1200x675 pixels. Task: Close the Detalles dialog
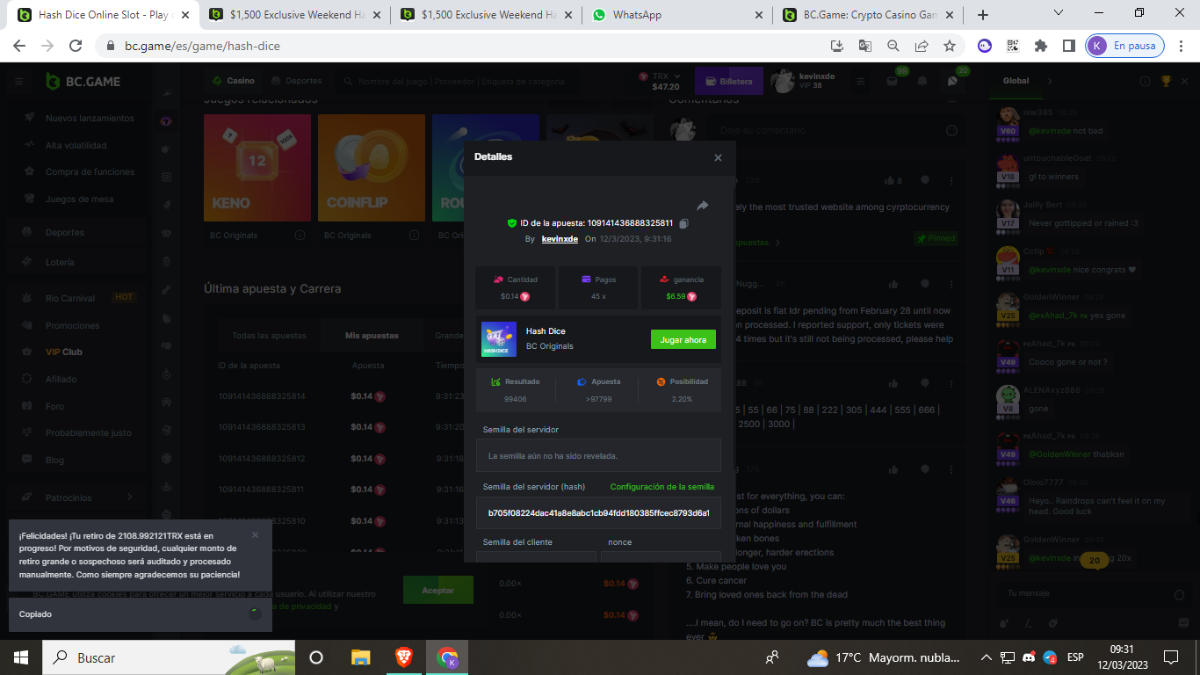[x=717, y=158]
